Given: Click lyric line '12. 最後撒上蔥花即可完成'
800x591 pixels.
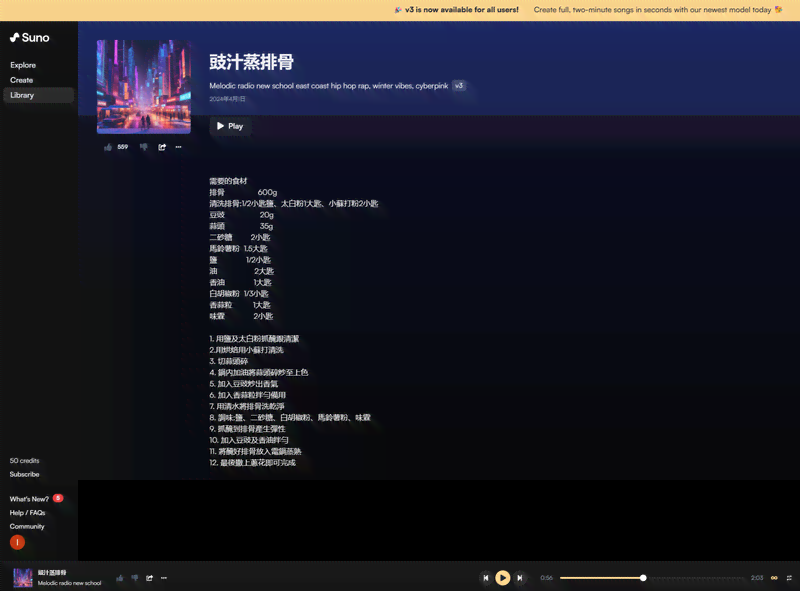Looking at the screenshot, I should click(253, 463).
